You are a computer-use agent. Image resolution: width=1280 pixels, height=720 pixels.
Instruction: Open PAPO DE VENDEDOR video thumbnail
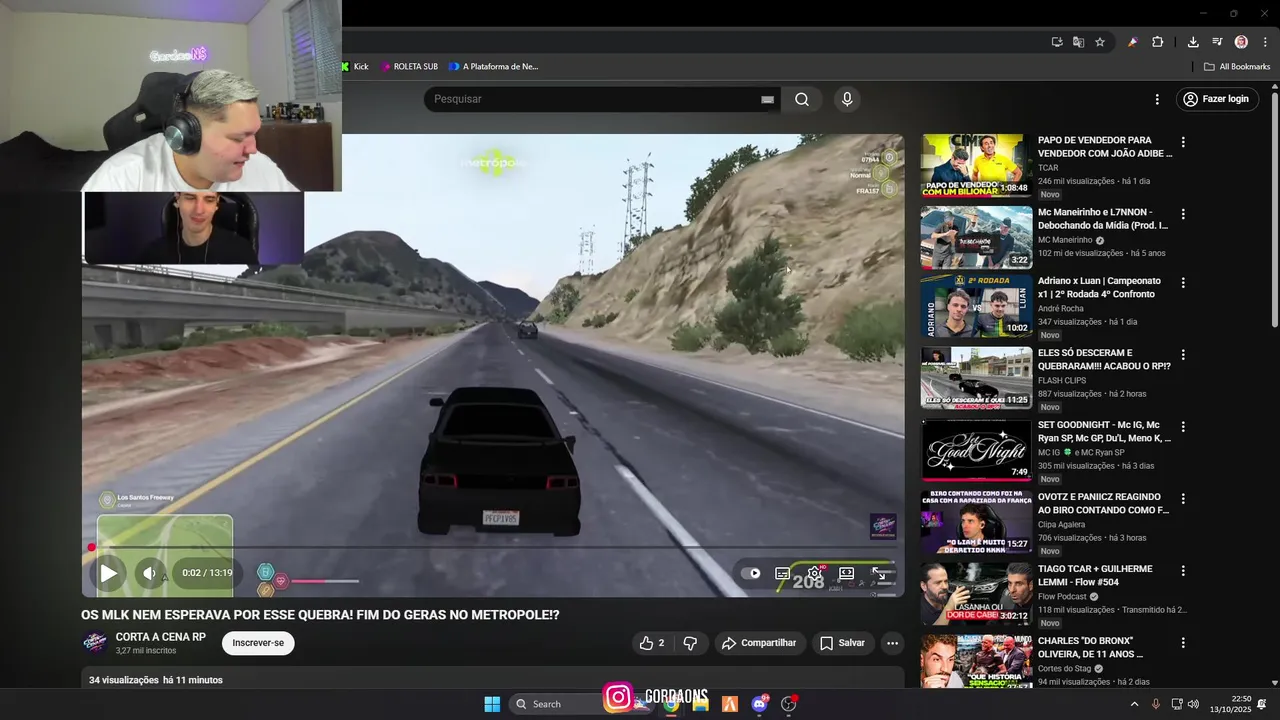point(976,165)
